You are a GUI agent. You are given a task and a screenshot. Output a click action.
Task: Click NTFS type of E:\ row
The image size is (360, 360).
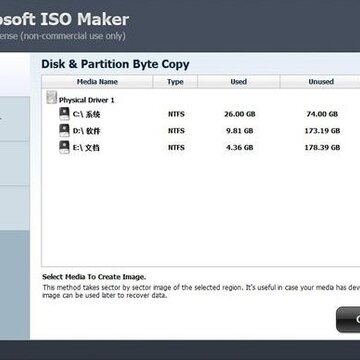[x=176, y=147]
